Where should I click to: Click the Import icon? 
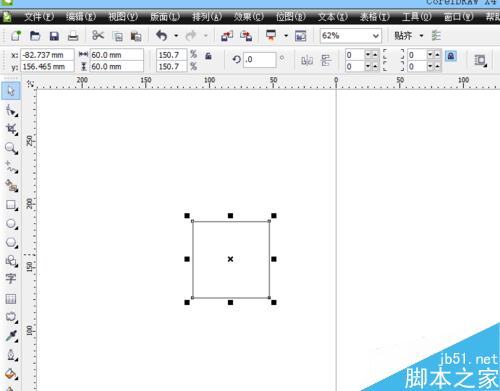[x=227, y=36]
